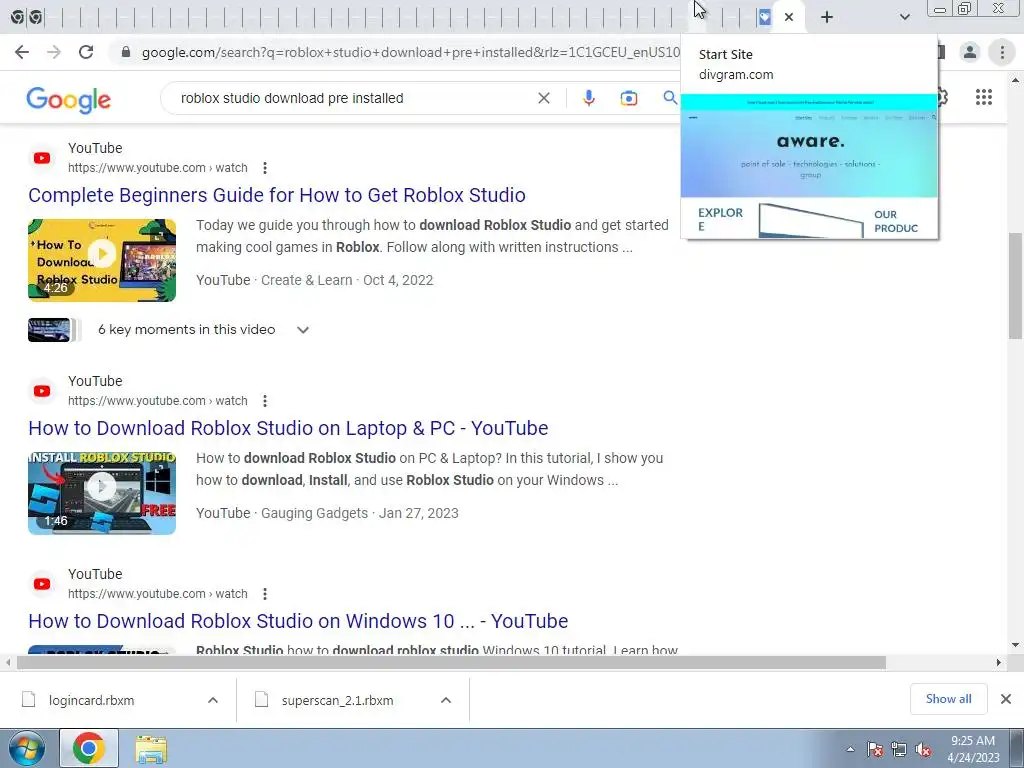This screenshot has width=1024, height=768.
Task: Open the network status tray icon
Action: pos(899,749)
